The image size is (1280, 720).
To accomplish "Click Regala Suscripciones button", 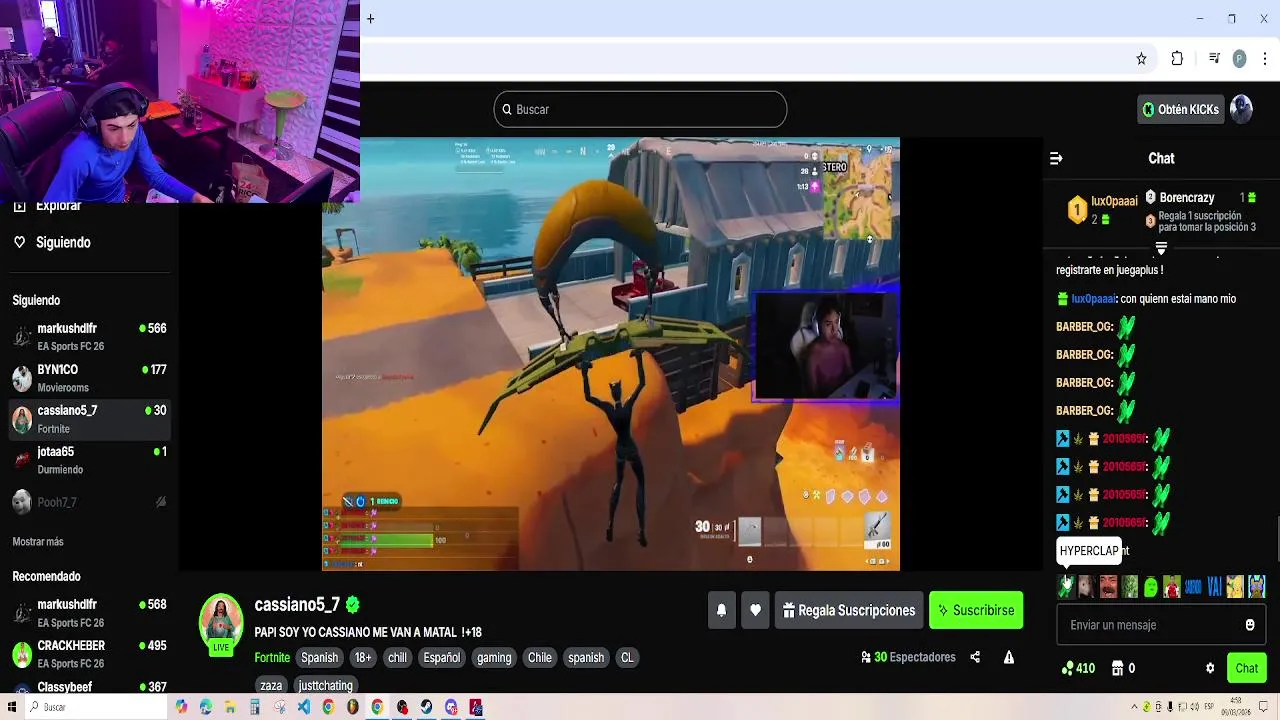I will (x=848, y=610).
